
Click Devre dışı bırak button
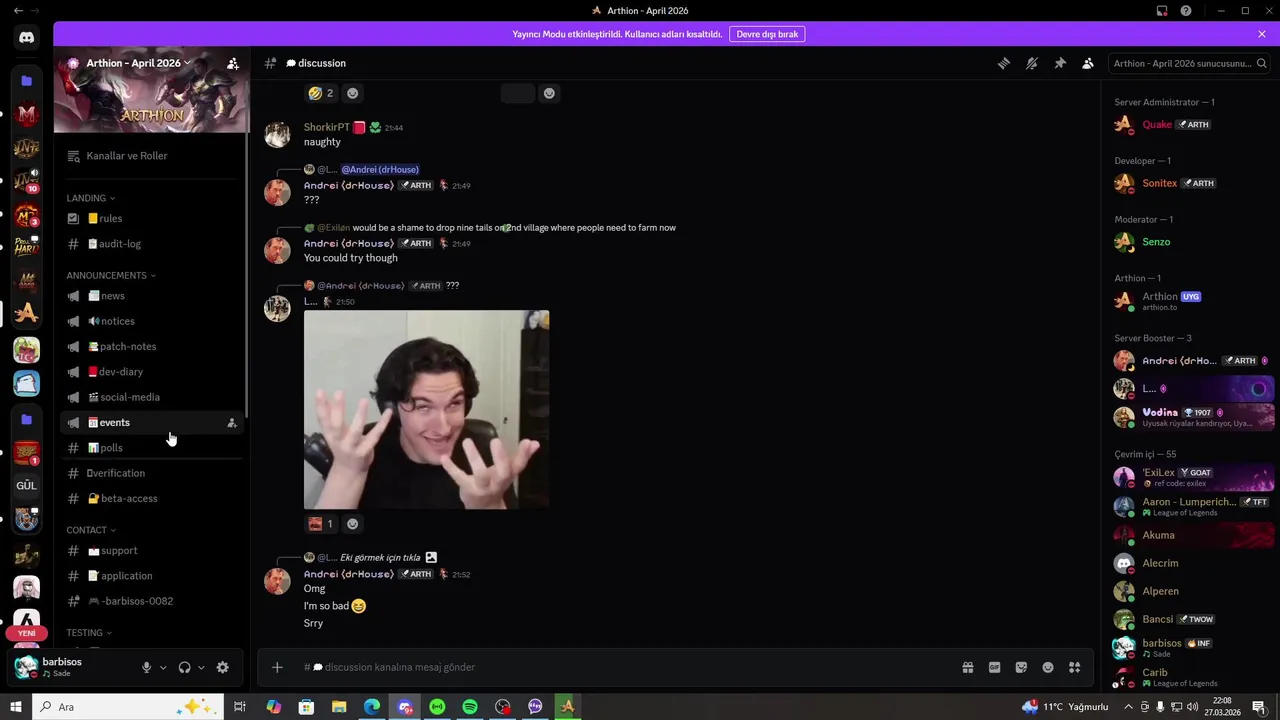coord(767,34)
